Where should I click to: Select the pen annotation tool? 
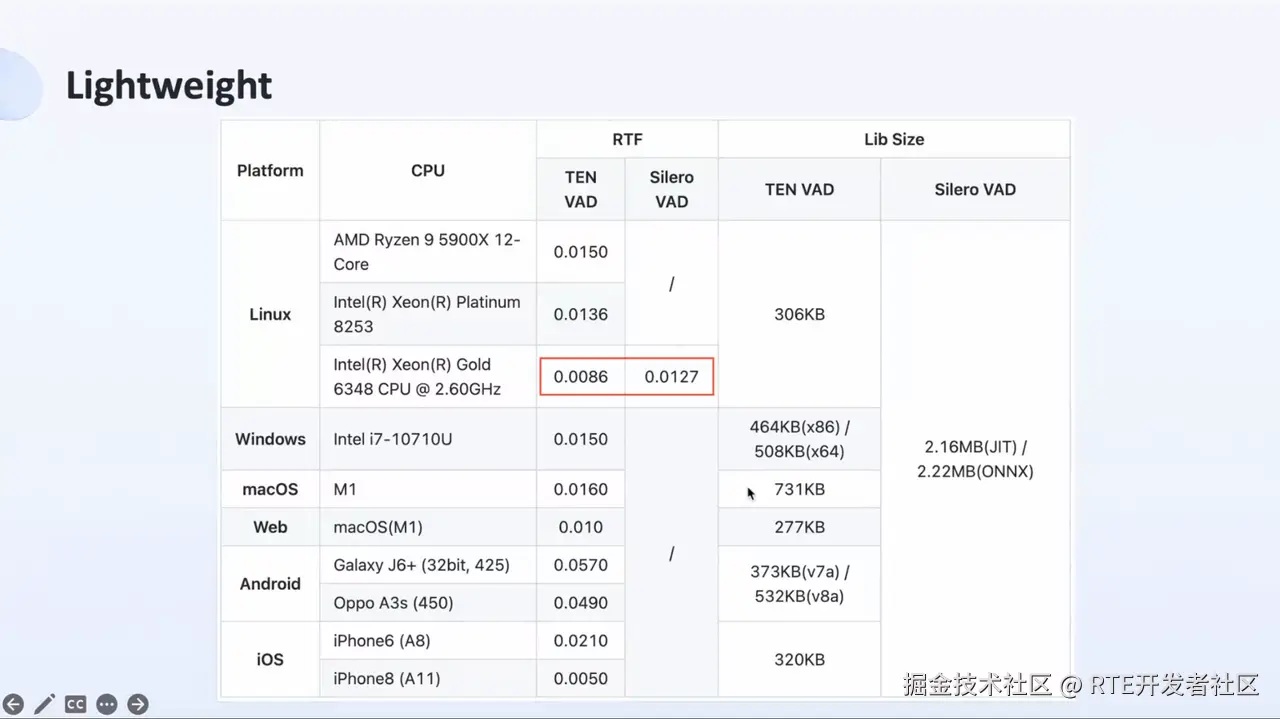(44, 704)
